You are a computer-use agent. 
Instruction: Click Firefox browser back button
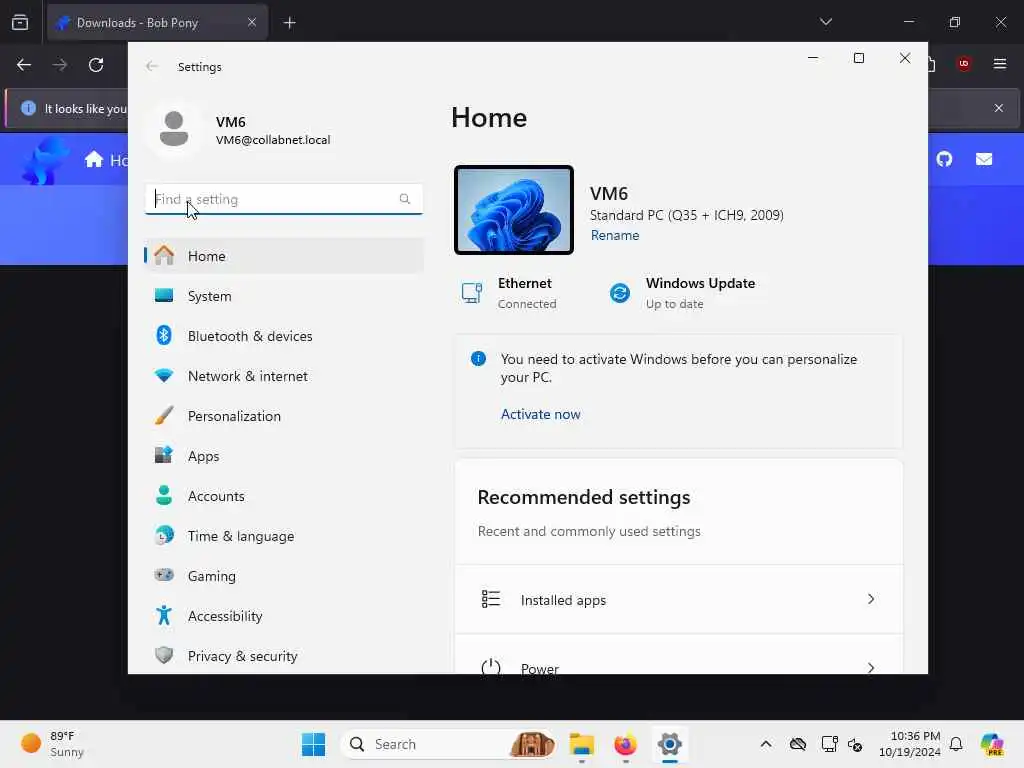click(24, 65)
